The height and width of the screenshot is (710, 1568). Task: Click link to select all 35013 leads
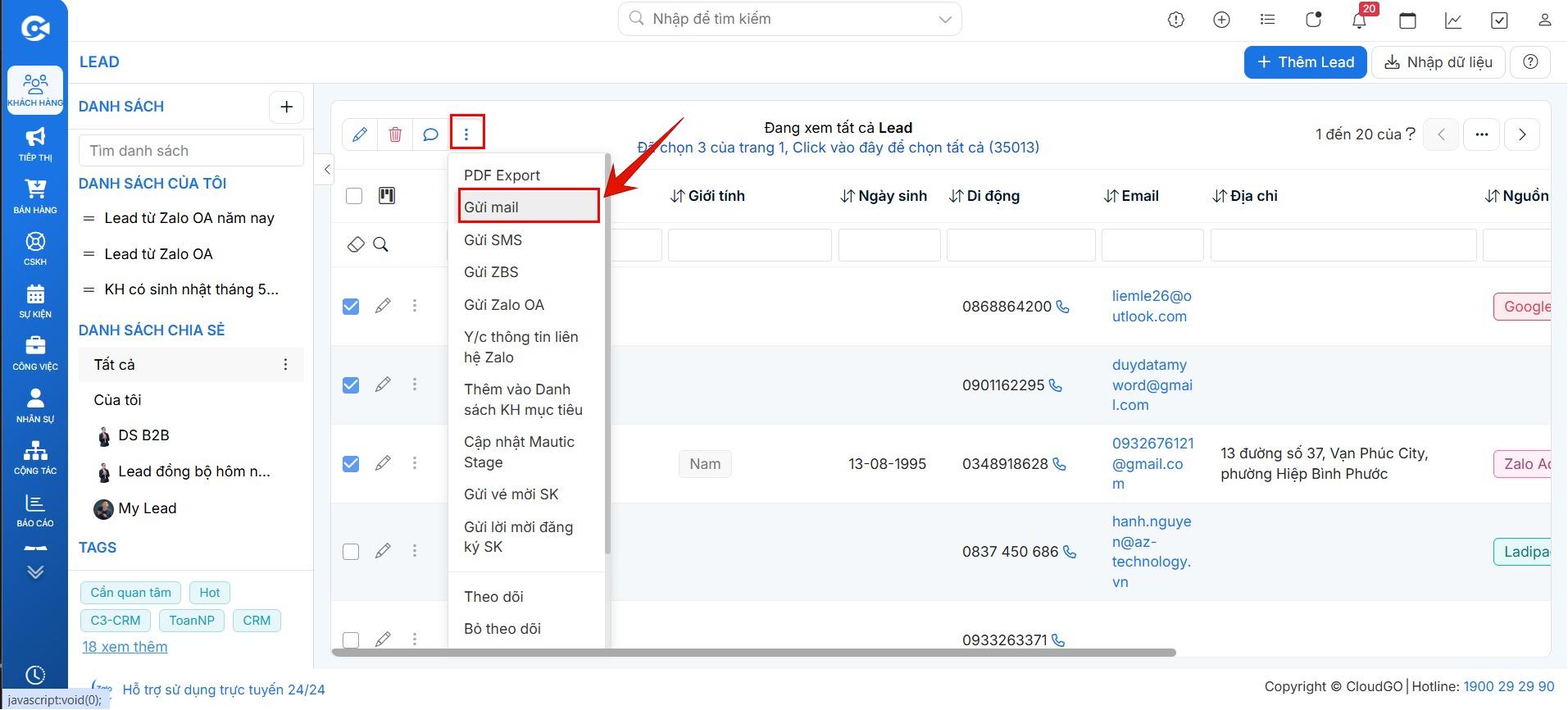(838, 148)
